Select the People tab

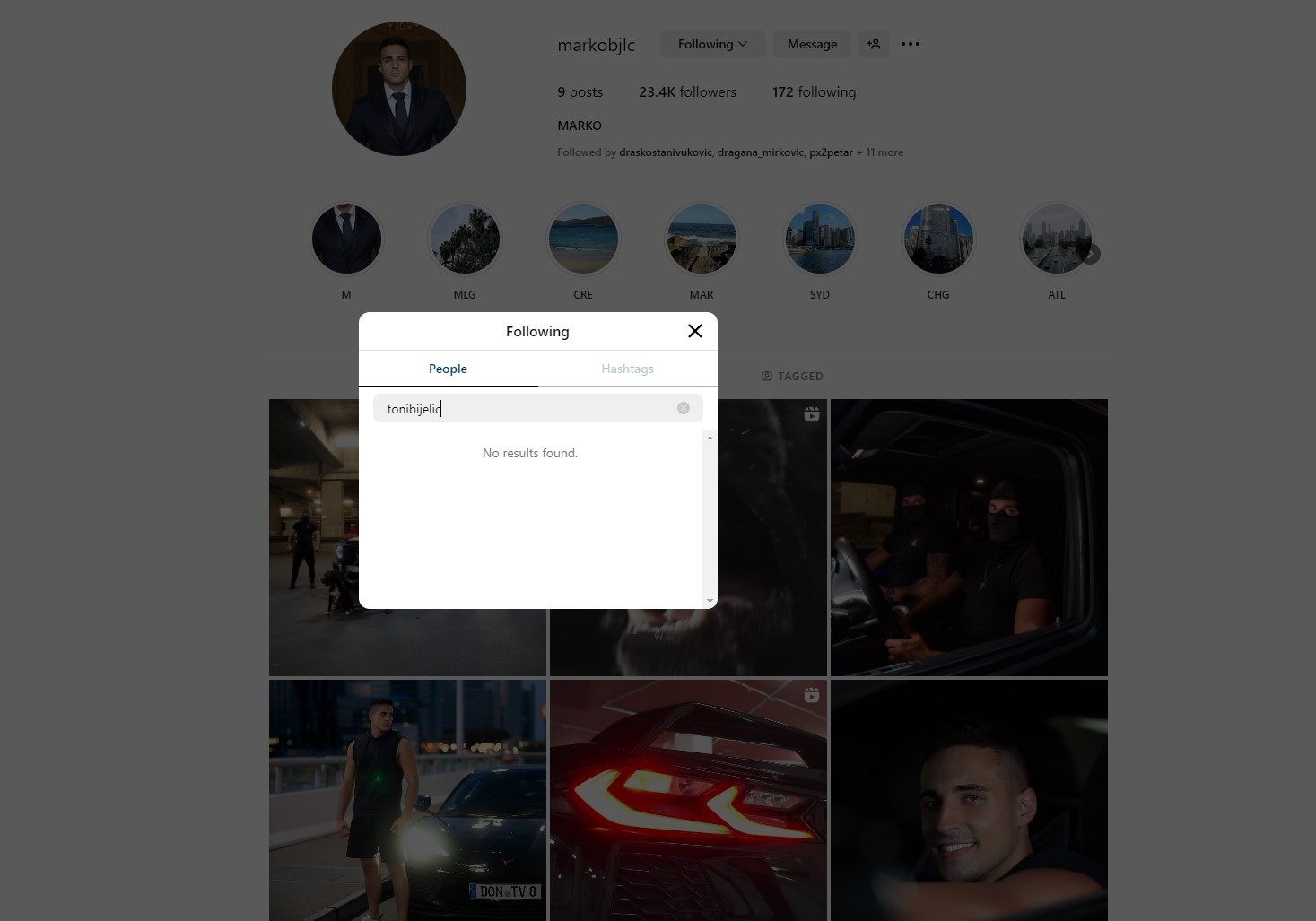point(448,369)
